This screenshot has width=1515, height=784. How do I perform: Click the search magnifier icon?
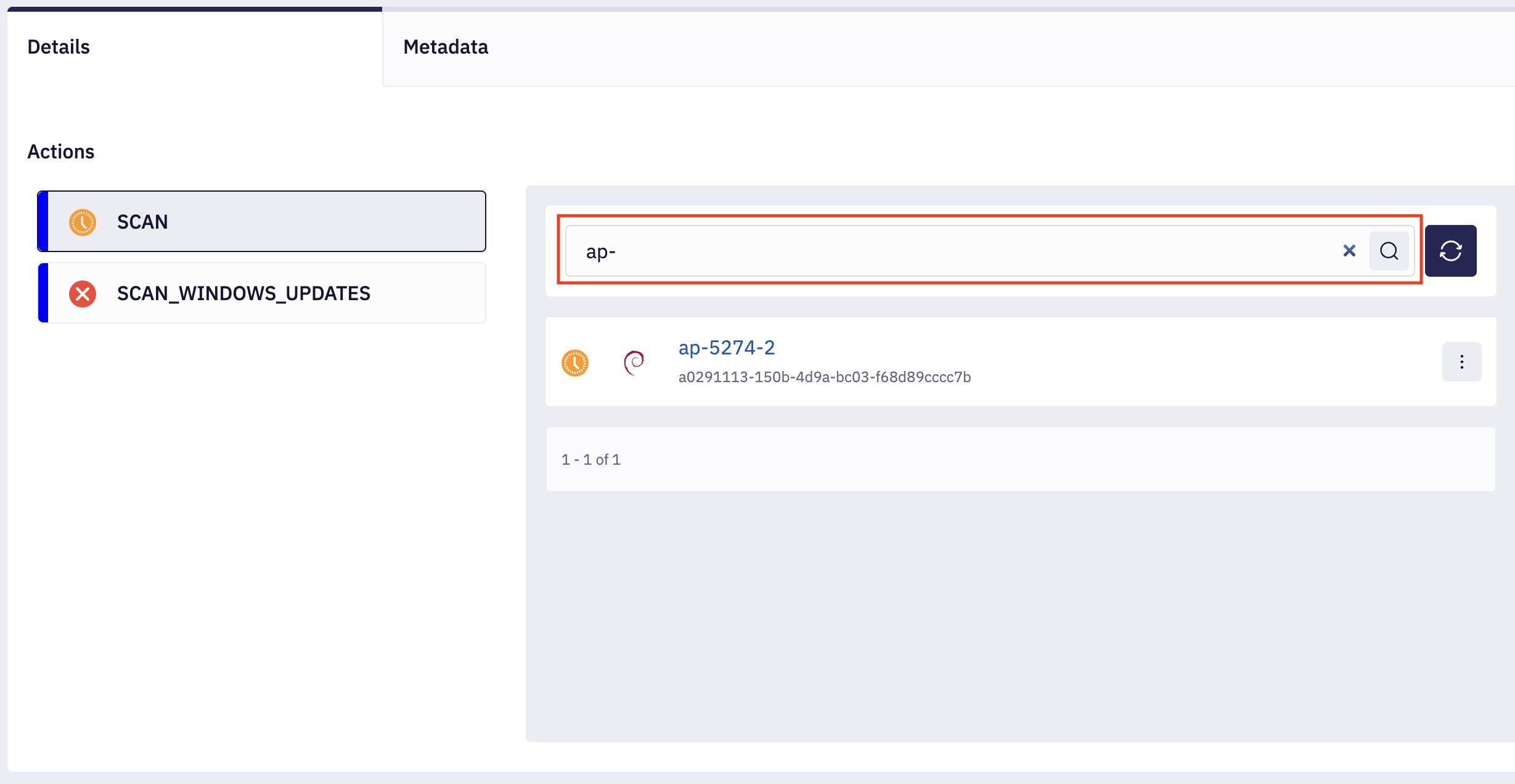coord(1389,251)
